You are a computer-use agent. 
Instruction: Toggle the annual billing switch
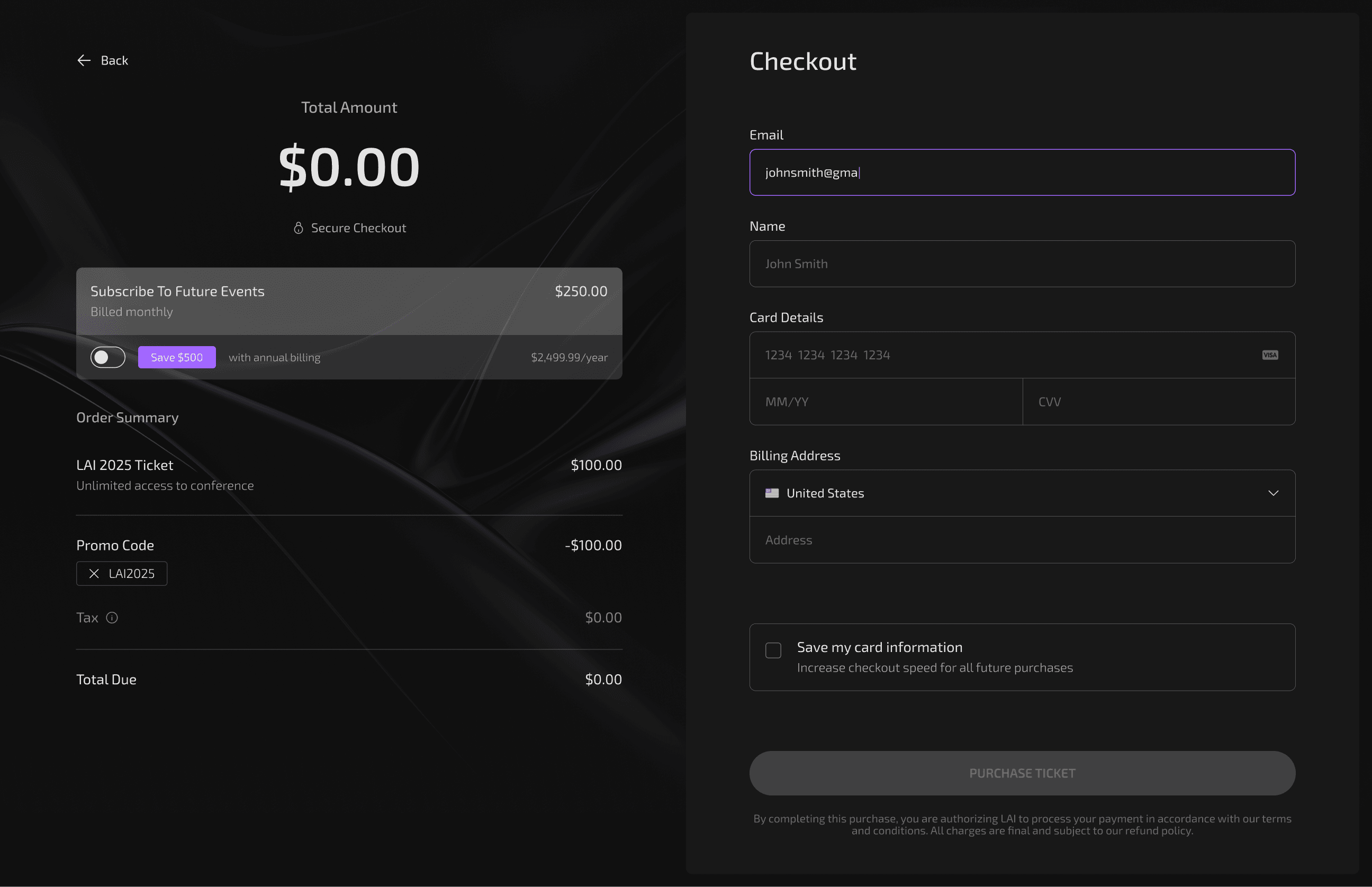coord(107,357)
